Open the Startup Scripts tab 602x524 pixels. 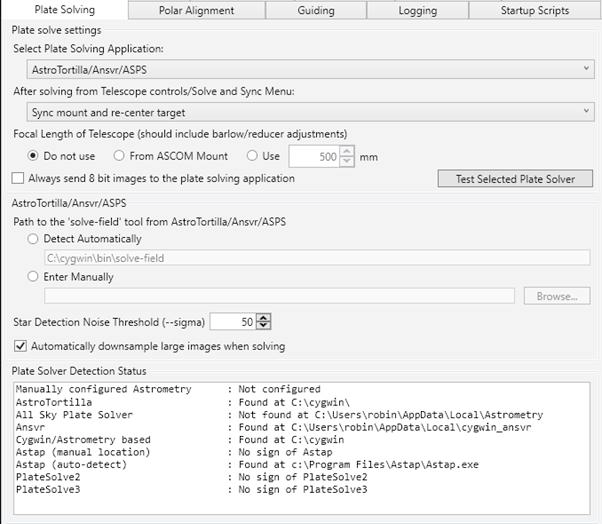[x=534, y=10]
